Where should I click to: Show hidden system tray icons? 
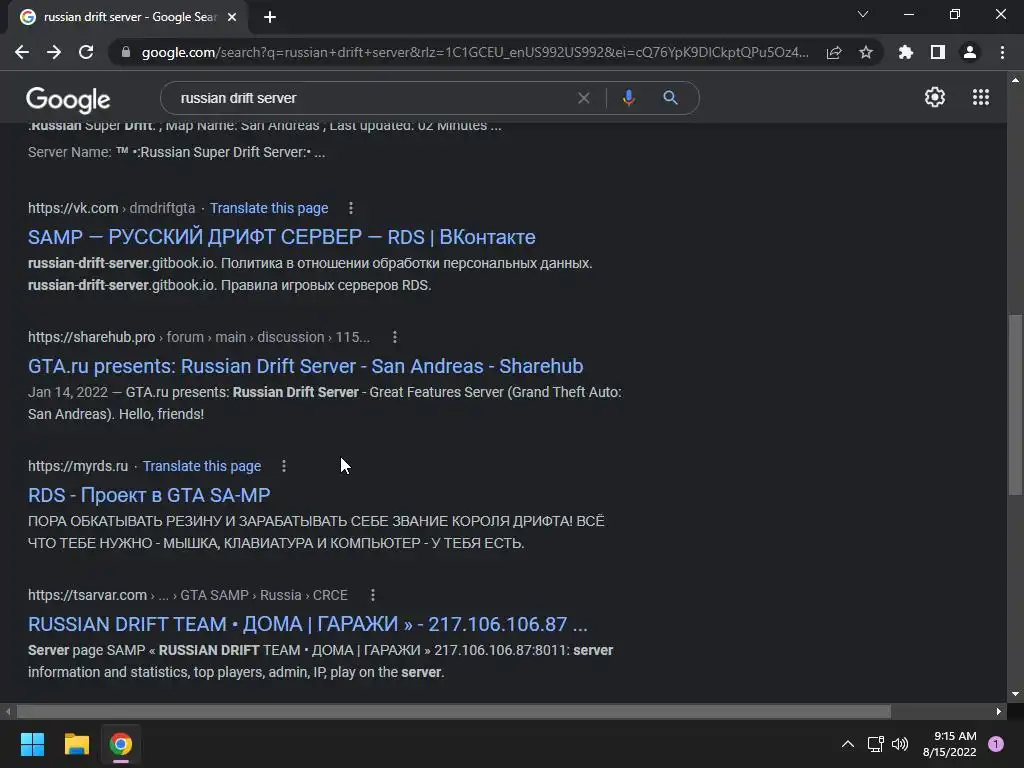click(x=848, y=744)
